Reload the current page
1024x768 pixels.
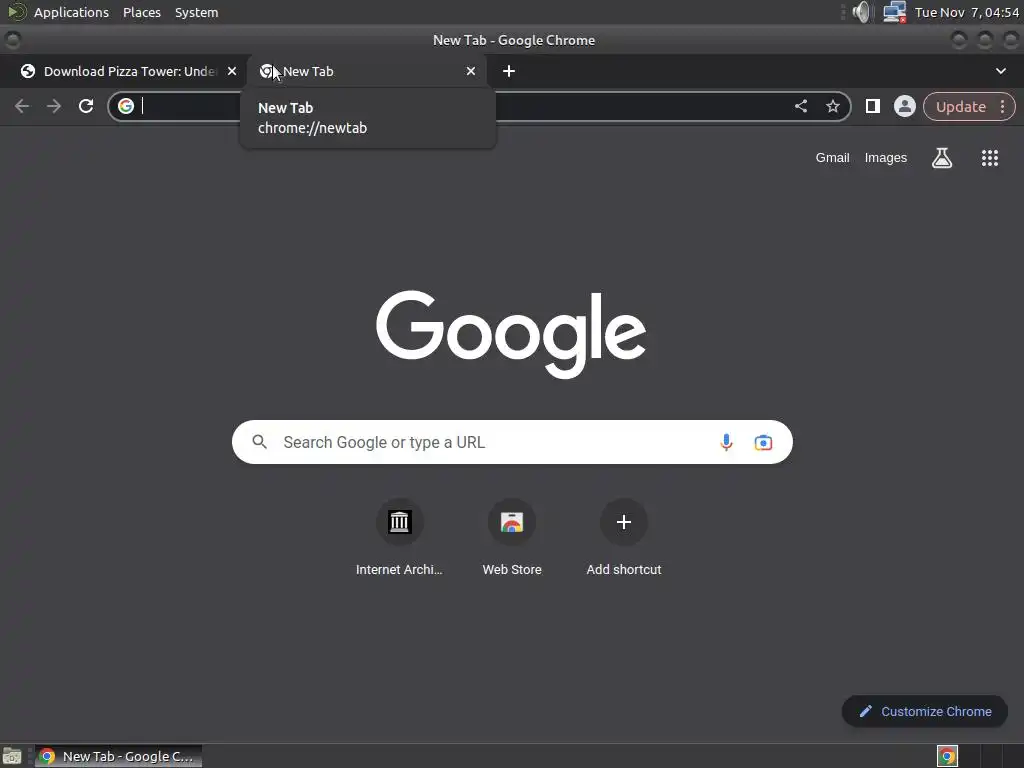(86, 106)
